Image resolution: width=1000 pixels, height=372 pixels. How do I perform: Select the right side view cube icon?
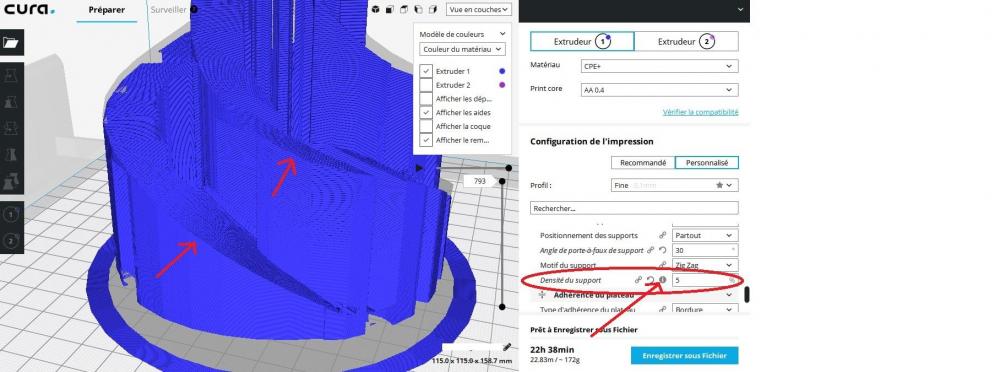(x=432, y=10)
